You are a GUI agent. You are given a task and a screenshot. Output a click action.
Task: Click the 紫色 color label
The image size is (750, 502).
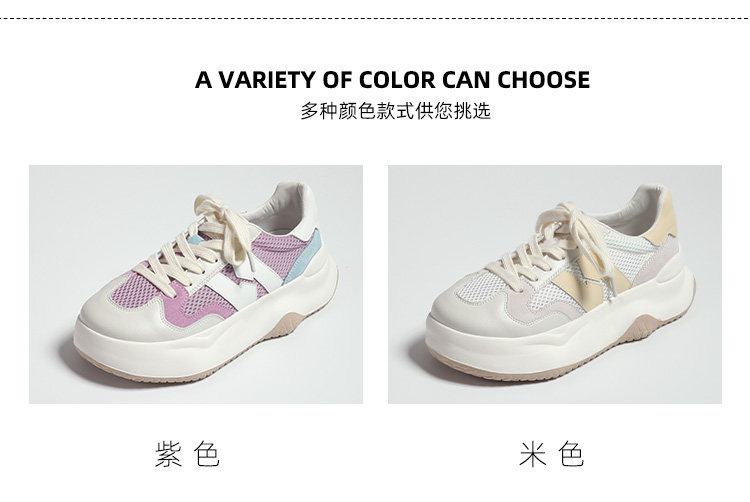188,454
